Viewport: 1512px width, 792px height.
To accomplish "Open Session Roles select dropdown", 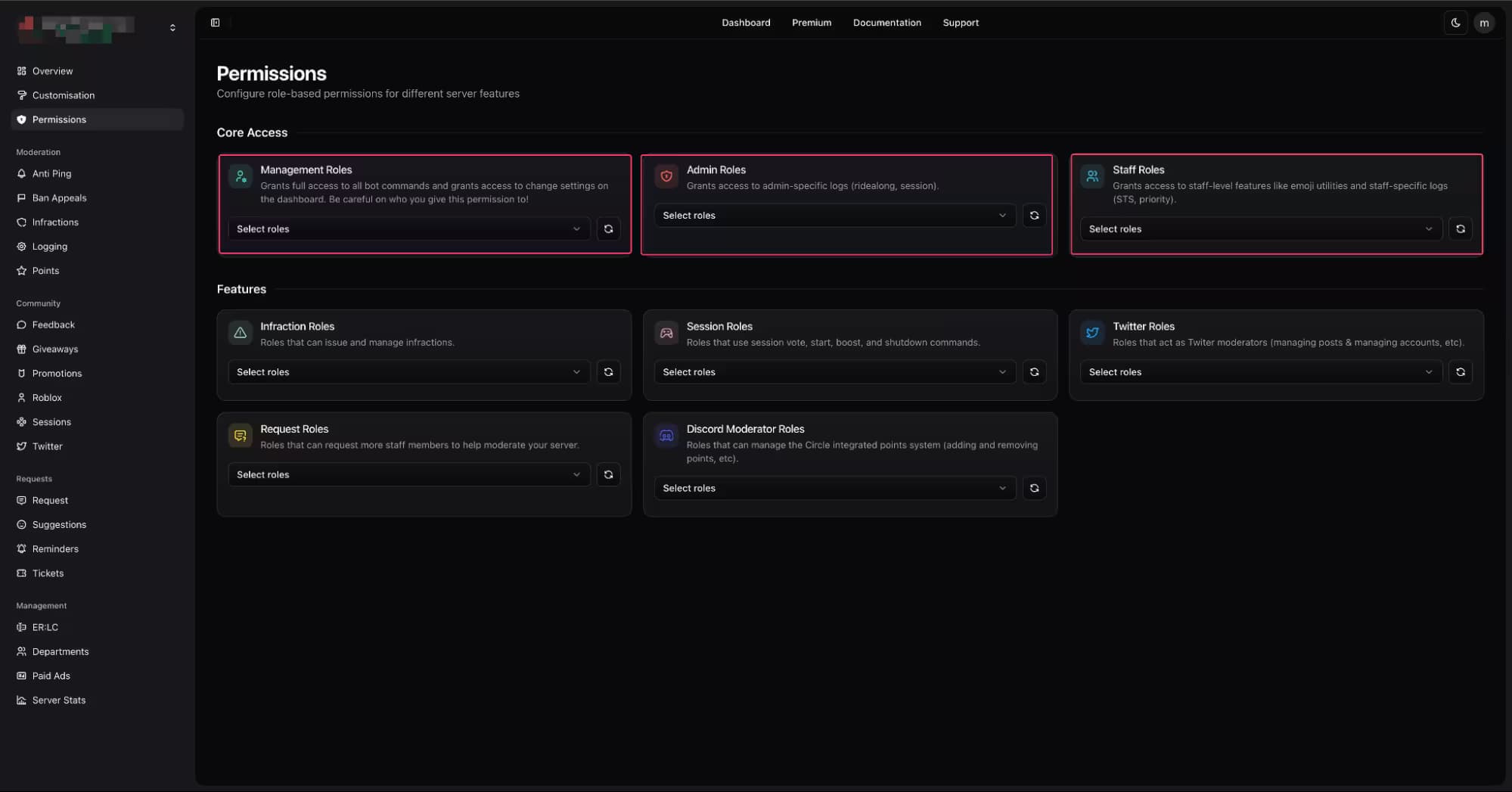I will 834,372.
